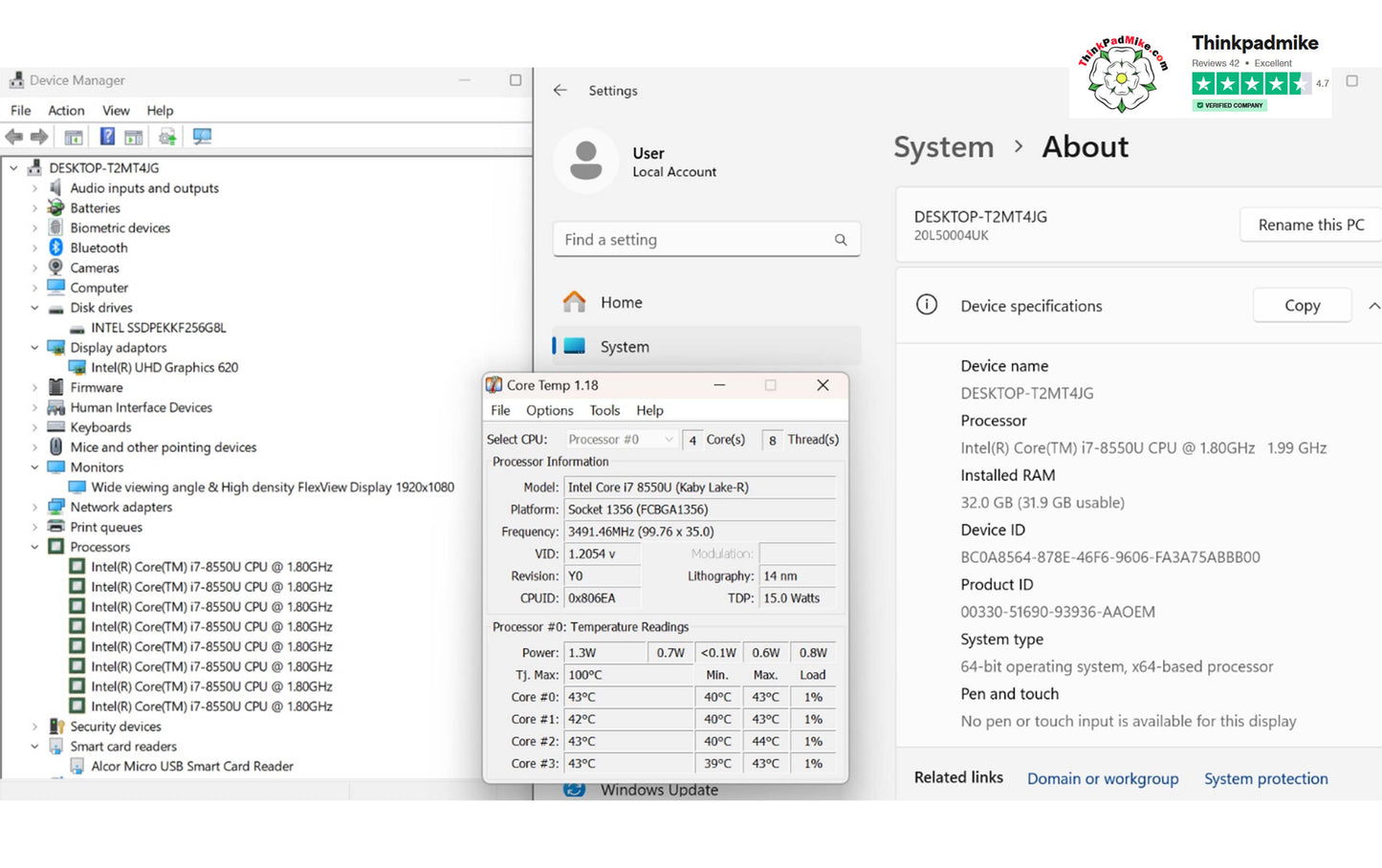Open Device Manager View menu
This screenshot has height=868, width=1382.
(x=116, y=110)
